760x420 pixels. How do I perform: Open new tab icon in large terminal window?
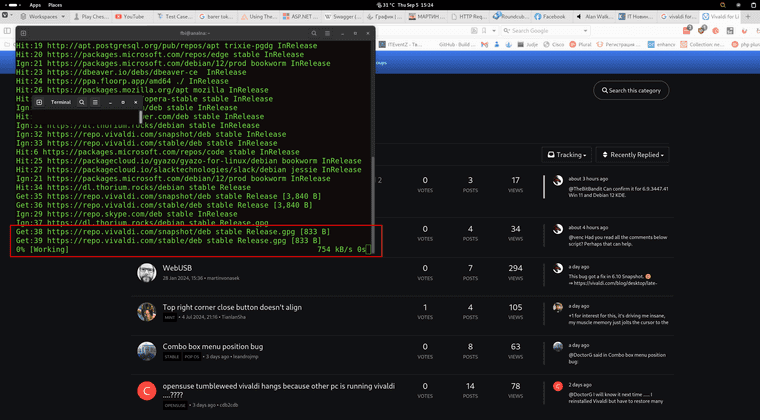(x=23, y=33)
